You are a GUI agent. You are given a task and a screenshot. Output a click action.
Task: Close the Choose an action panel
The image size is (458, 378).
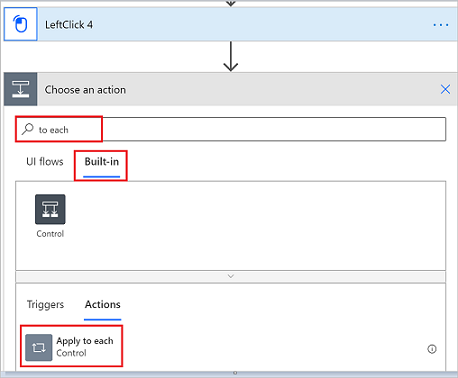(445, 89)
